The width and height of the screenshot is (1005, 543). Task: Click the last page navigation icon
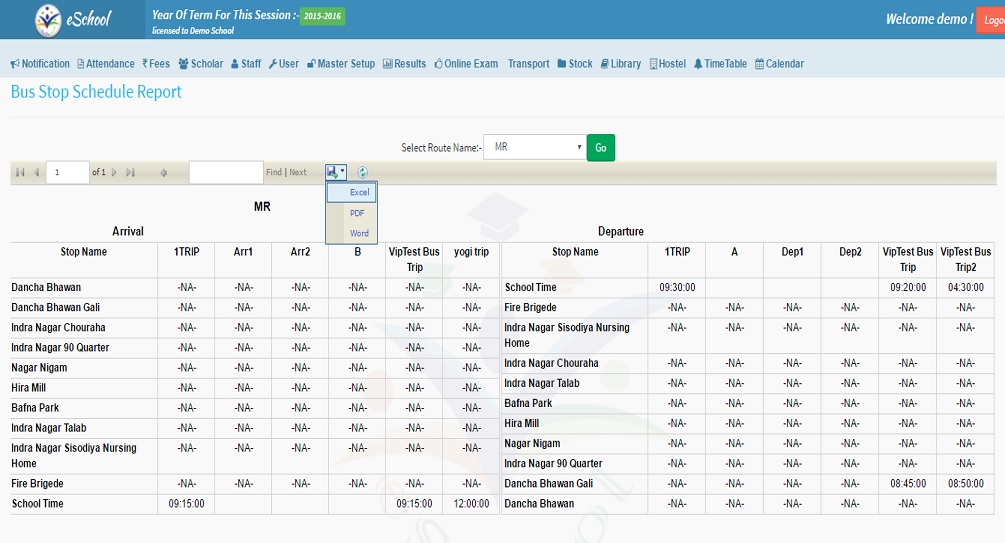click(131, 173)
